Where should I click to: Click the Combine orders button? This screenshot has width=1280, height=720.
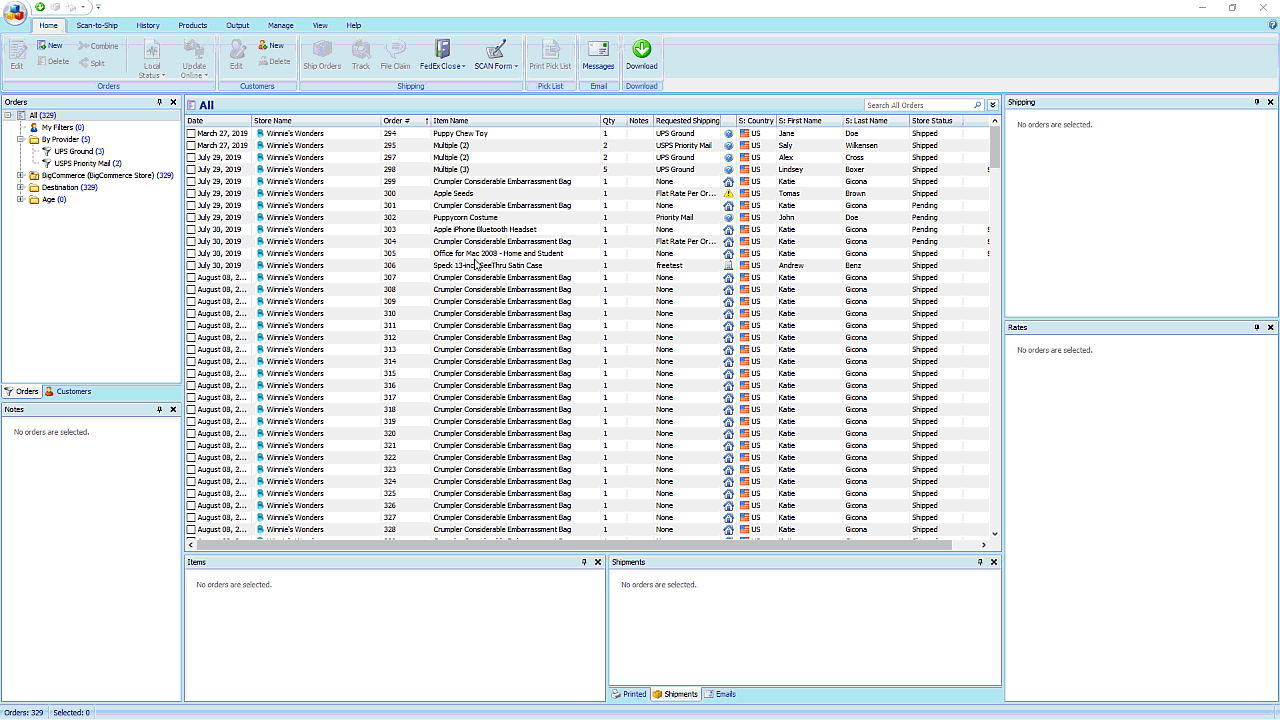(98, 46)
